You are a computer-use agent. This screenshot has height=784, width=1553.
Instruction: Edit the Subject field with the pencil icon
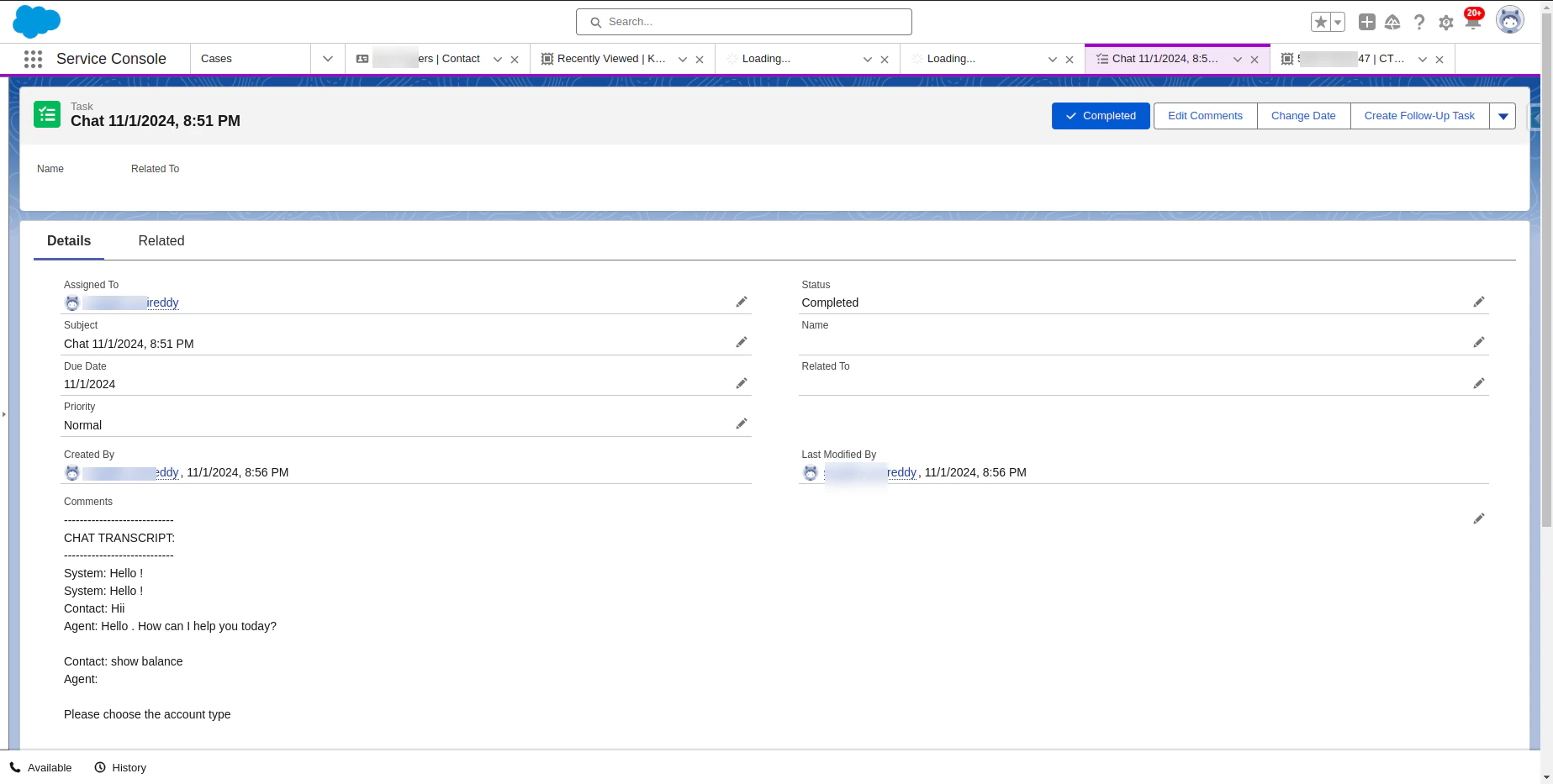(742, 342)
